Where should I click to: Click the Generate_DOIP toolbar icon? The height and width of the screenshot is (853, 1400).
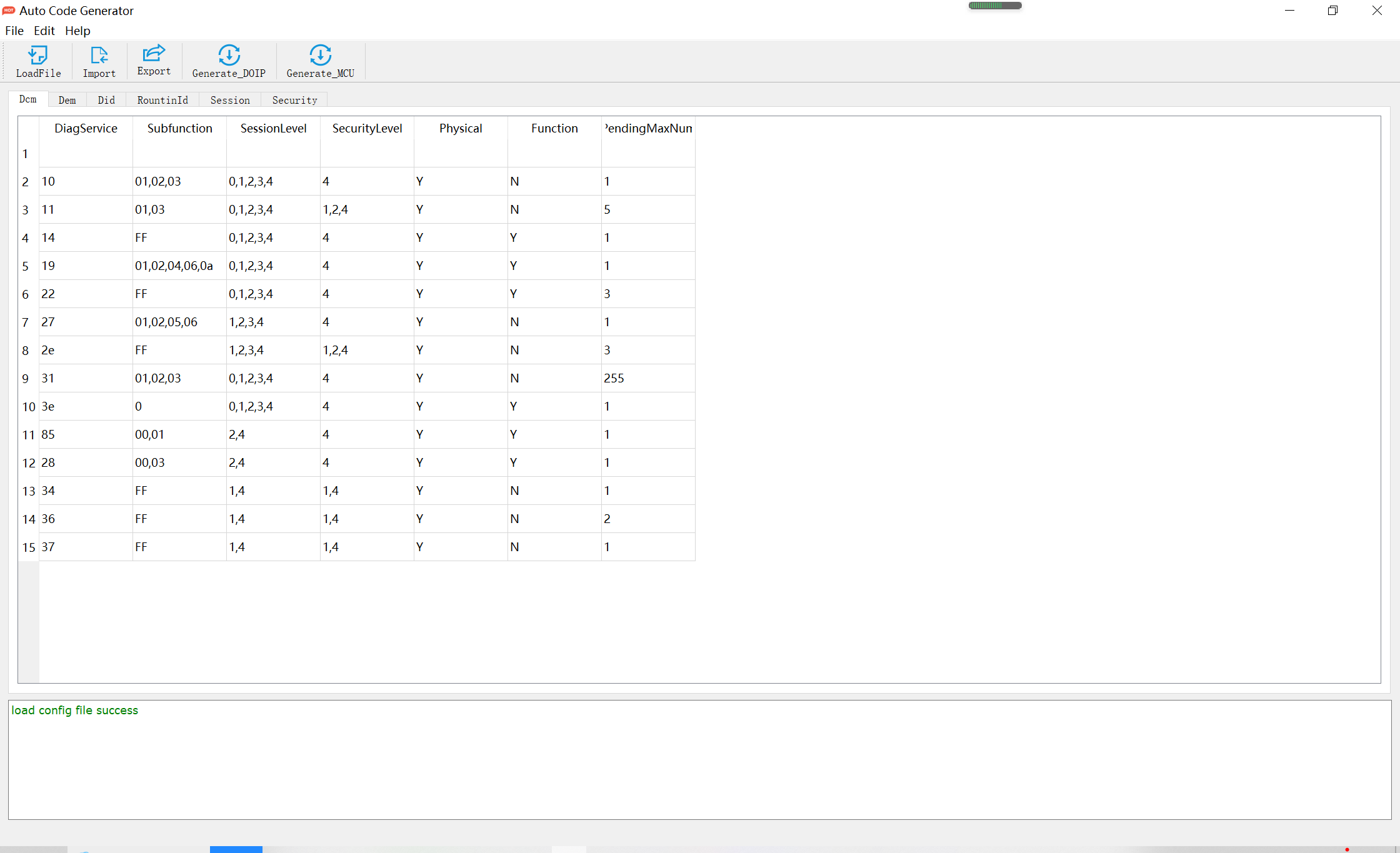pos(229,61)
